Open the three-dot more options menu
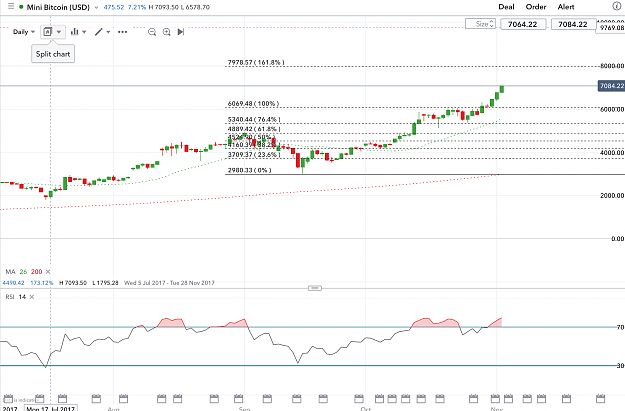The image size is (625, 411). tap(122, 32)
